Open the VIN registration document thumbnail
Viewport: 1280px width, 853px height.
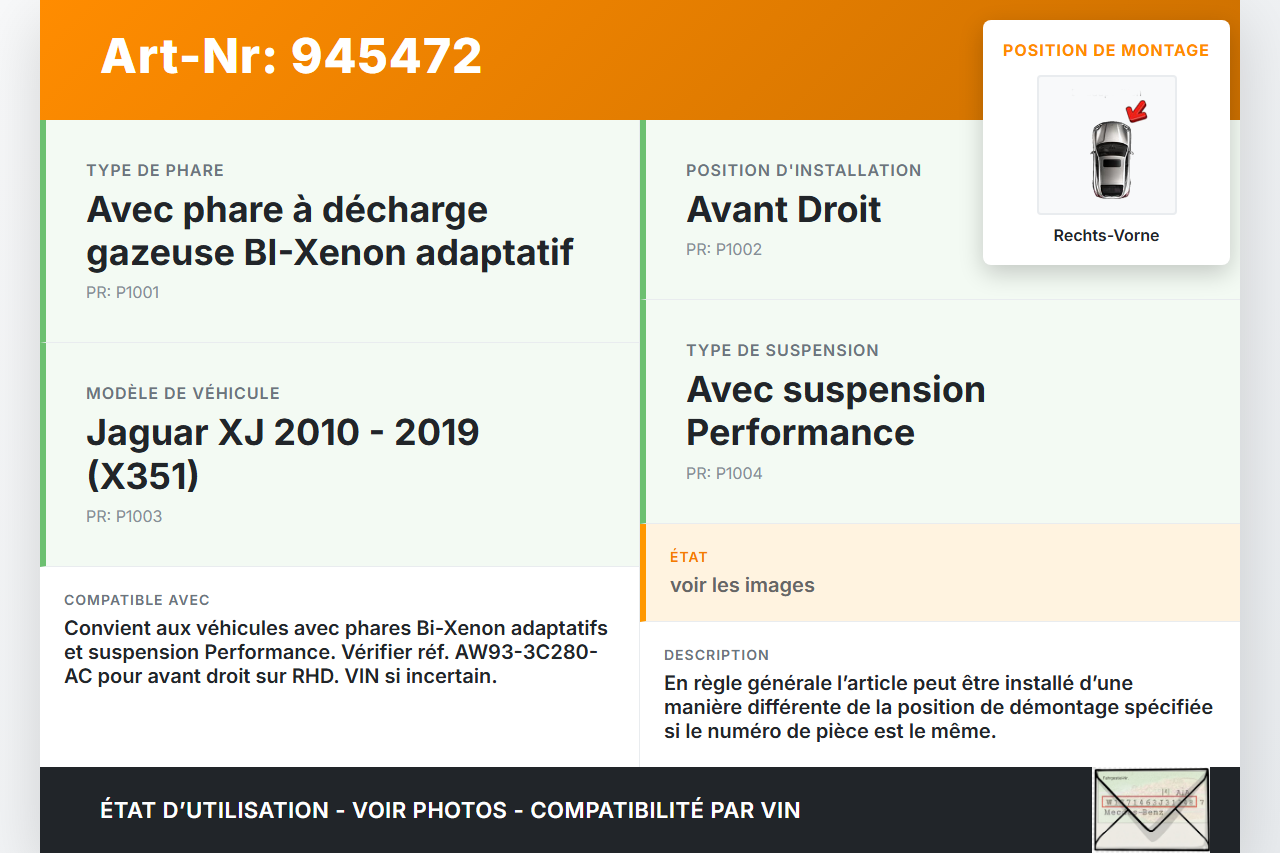tap(1151, 810)
